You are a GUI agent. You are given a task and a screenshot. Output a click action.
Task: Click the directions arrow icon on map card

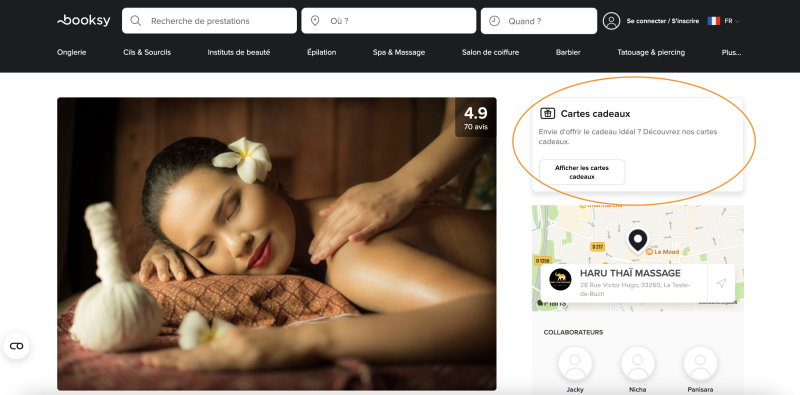click(x=721, y=283)
